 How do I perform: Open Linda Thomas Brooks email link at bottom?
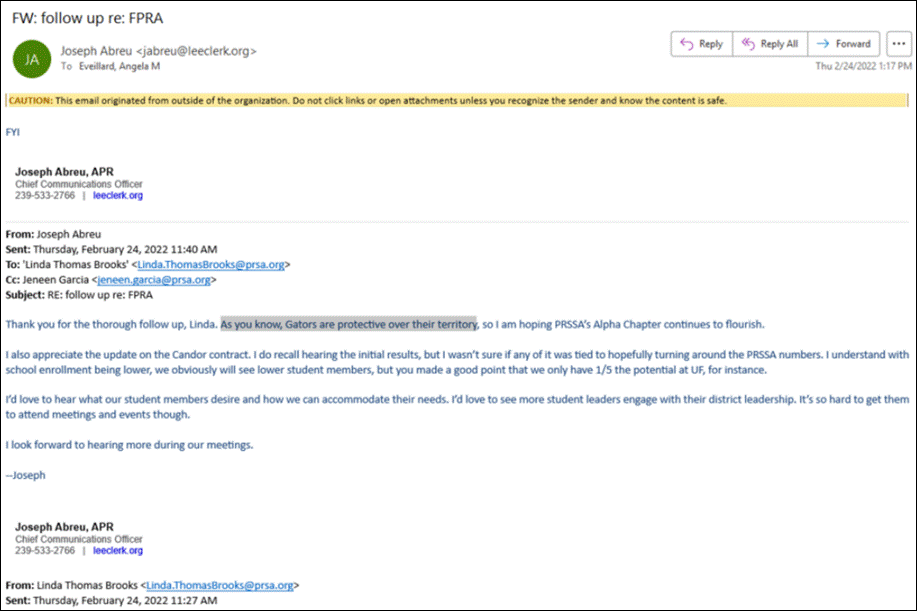coord(220,585)
